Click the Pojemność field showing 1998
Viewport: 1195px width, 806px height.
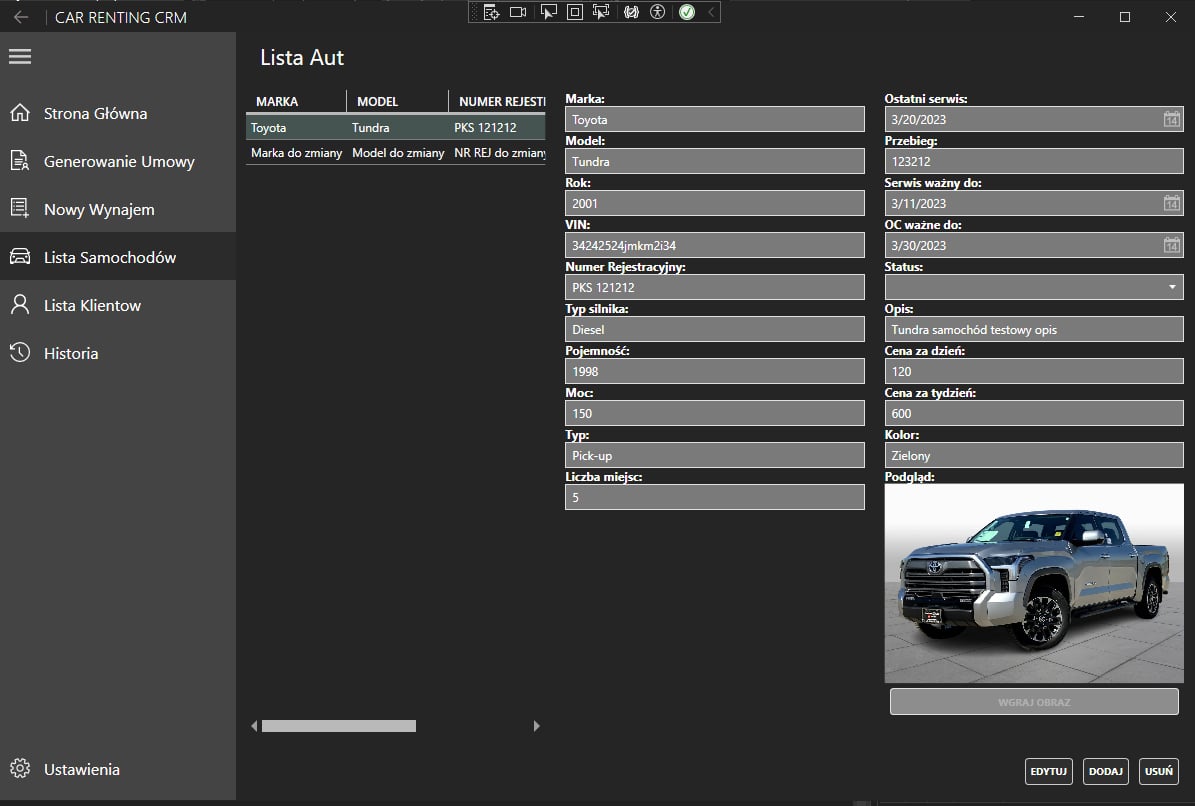point(715,371)
